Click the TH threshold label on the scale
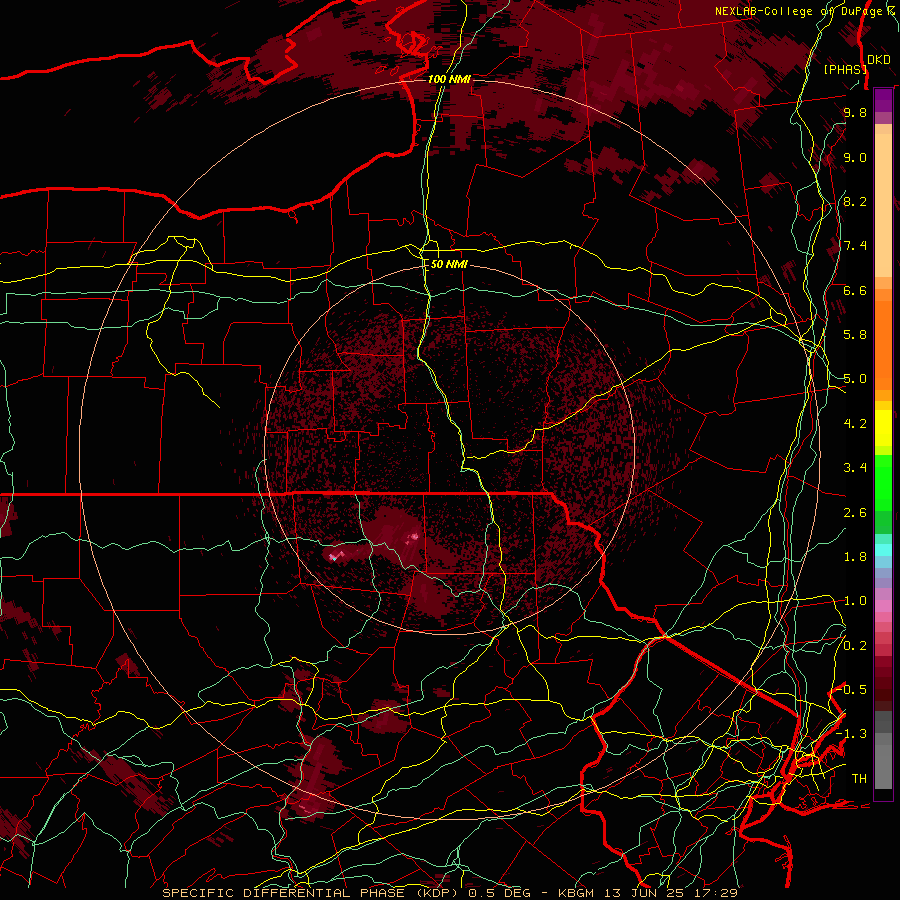900x900 pixels. (x=859, y=779)
